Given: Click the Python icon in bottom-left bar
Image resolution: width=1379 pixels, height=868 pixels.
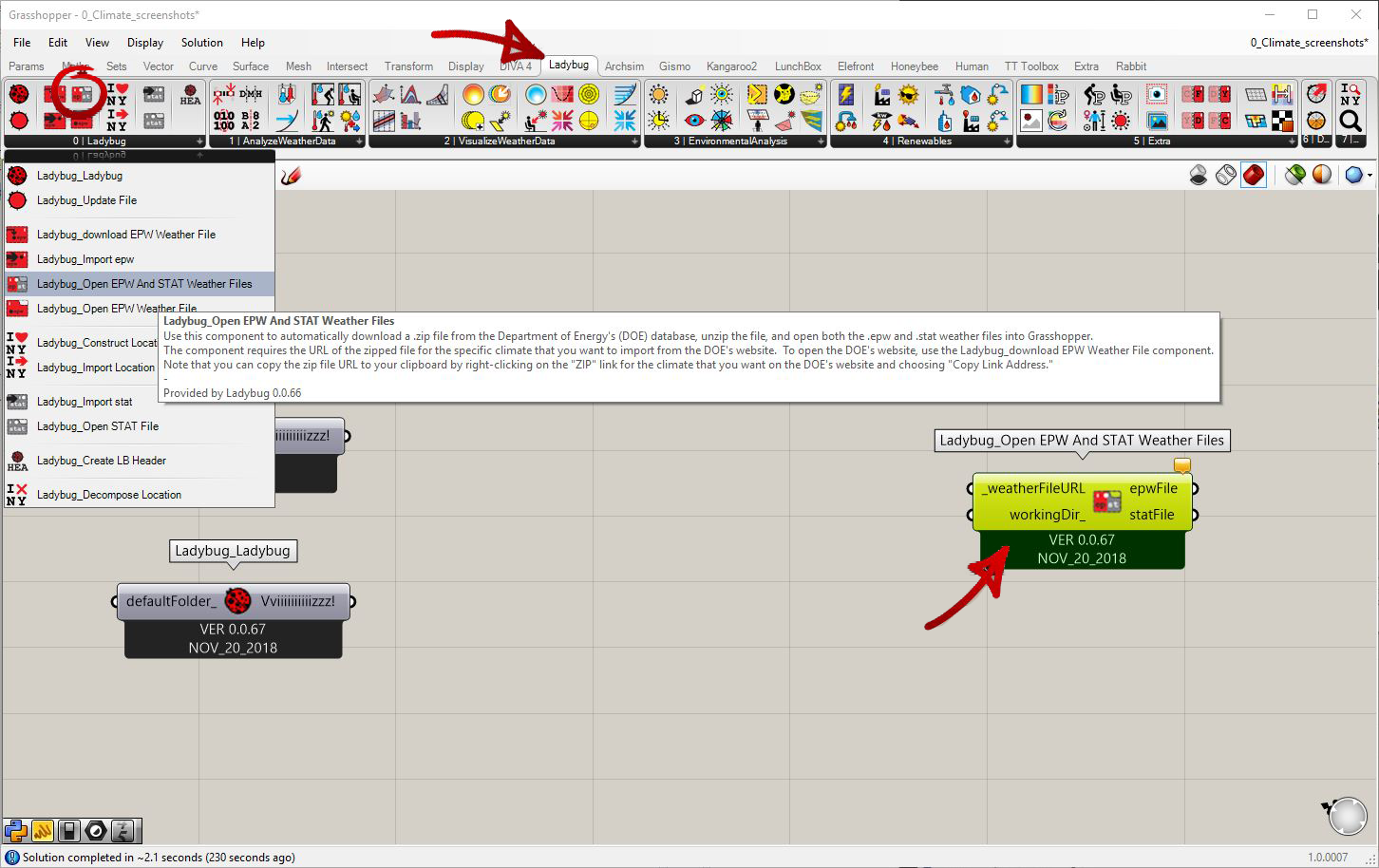Looking at the screenshot, I should (x=16, y=831).
